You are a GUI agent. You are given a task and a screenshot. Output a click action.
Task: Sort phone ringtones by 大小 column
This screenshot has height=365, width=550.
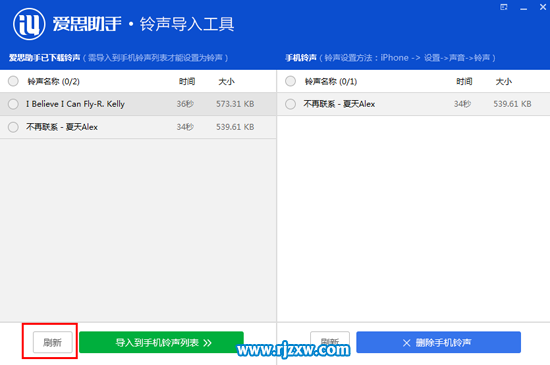(x=503, y=81)
